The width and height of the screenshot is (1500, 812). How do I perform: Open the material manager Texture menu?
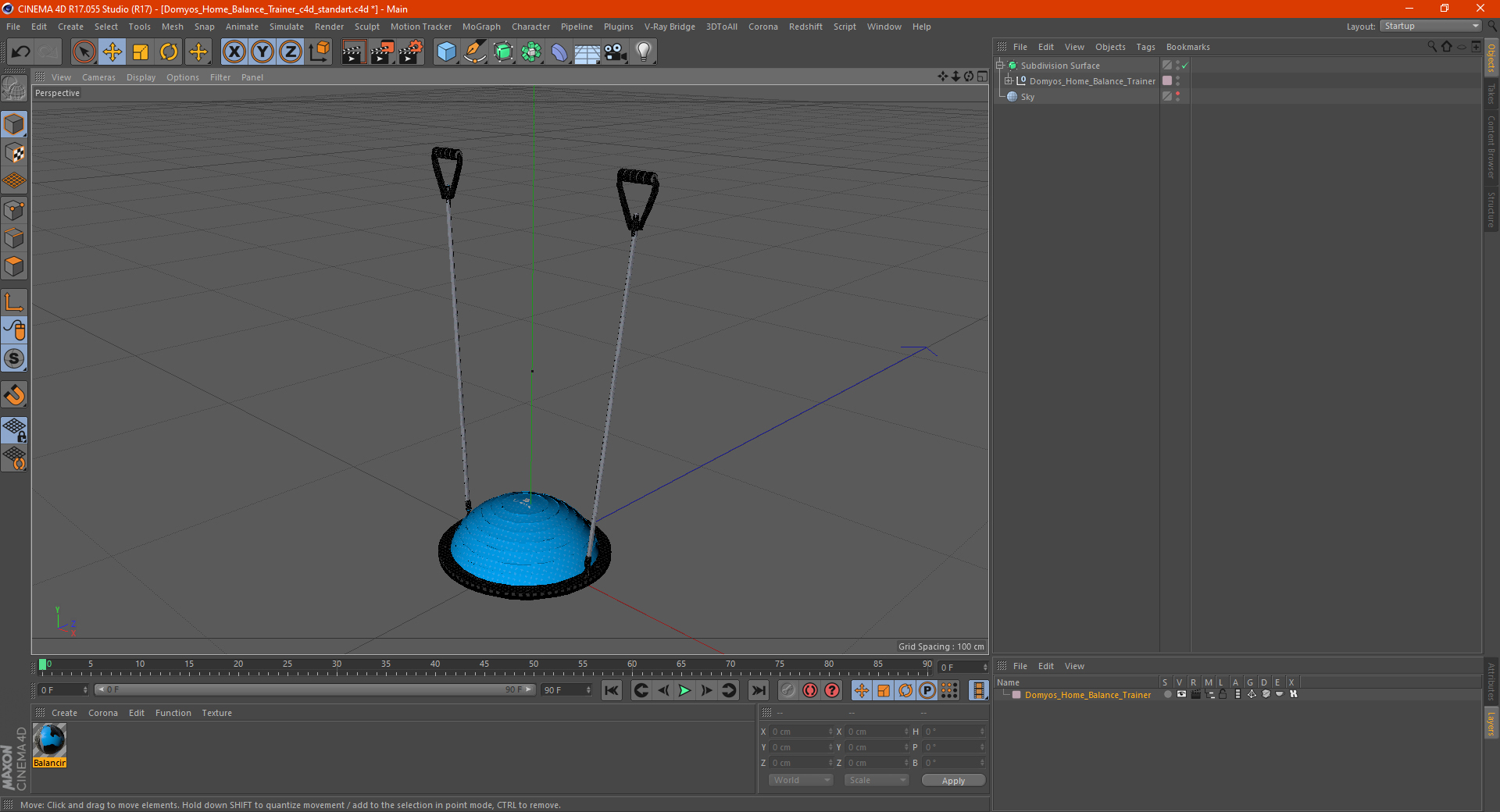[x=216, y=713]
